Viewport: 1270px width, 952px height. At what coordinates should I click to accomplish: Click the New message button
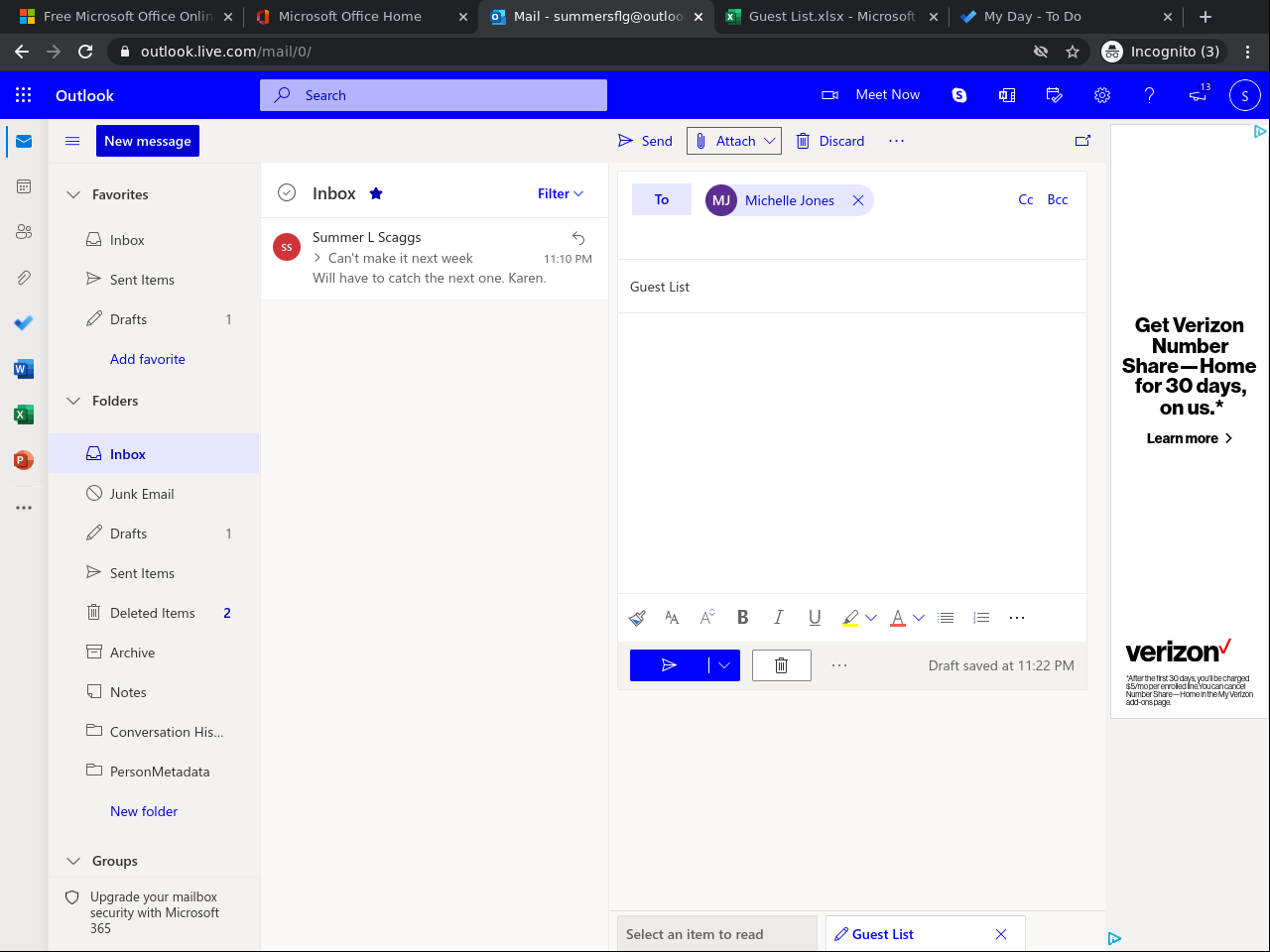[x=148, y=141]
